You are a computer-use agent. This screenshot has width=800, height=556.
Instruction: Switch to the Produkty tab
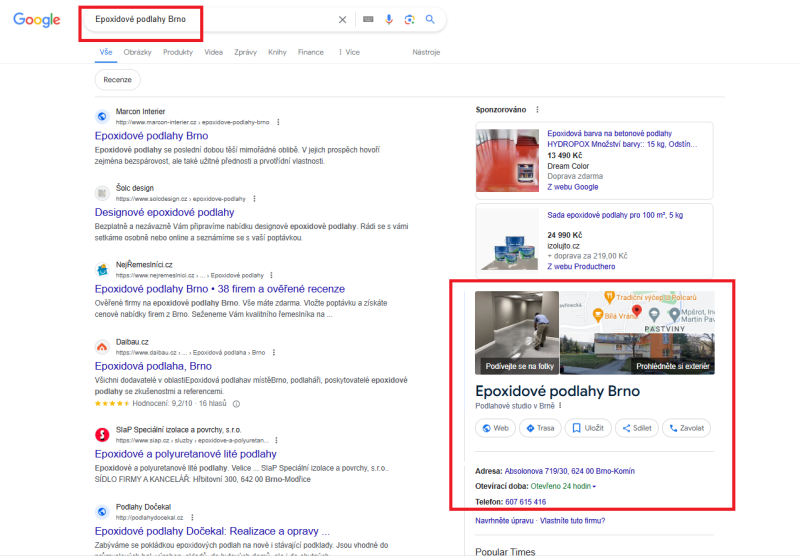point(178,52)
